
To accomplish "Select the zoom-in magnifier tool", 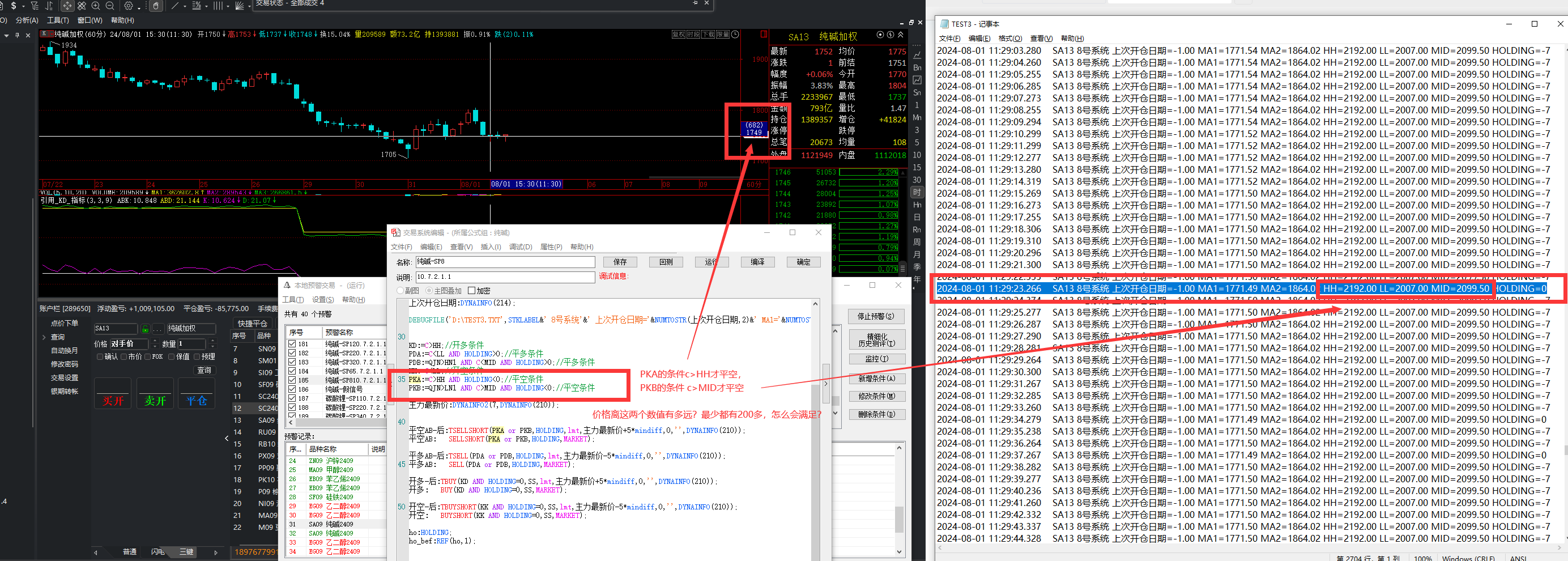I will tap(96, 6).
